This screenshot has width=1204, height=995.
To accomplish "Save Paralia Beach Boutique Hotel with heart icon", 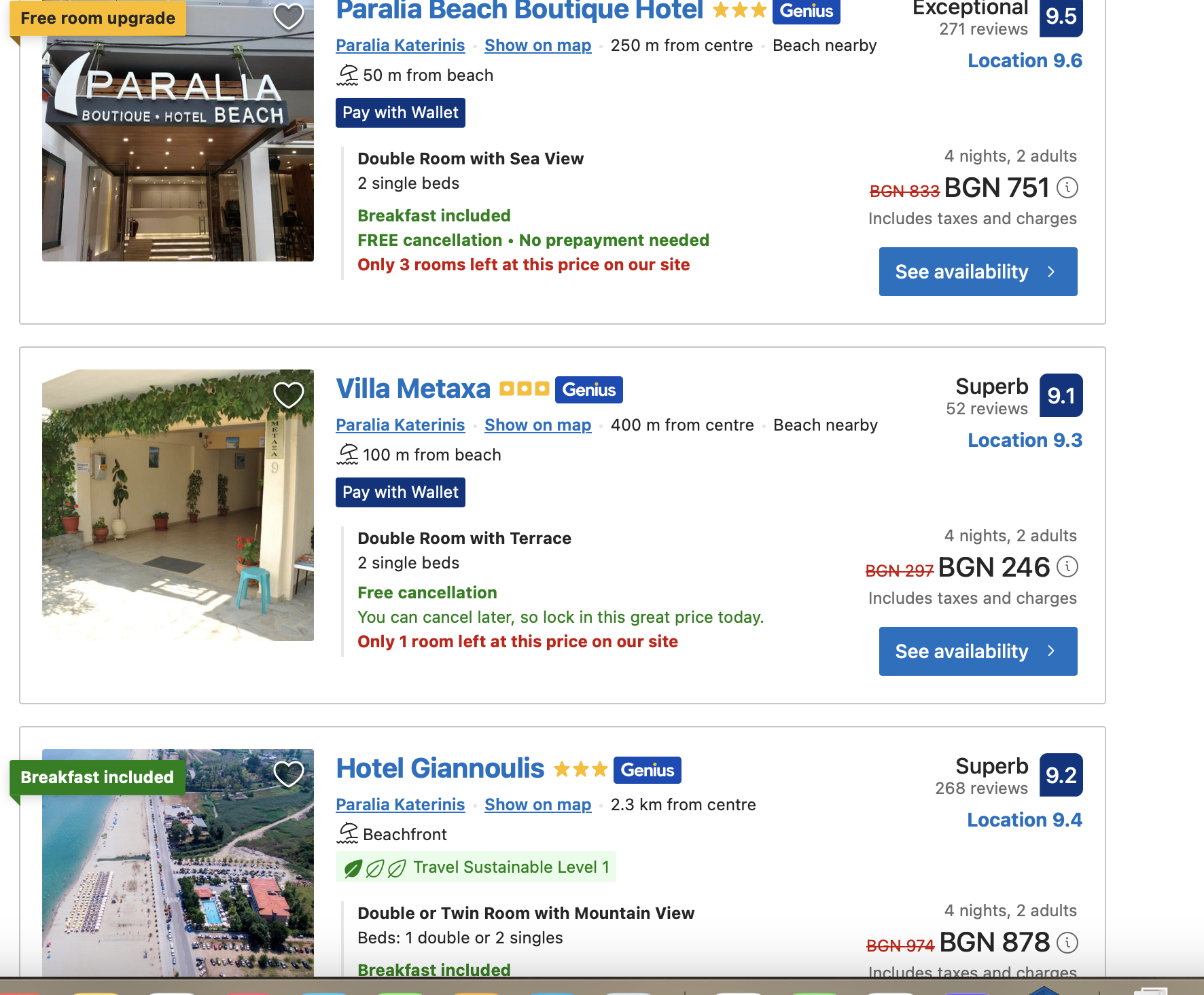I will pyautogui.click(x=288, y=16).
